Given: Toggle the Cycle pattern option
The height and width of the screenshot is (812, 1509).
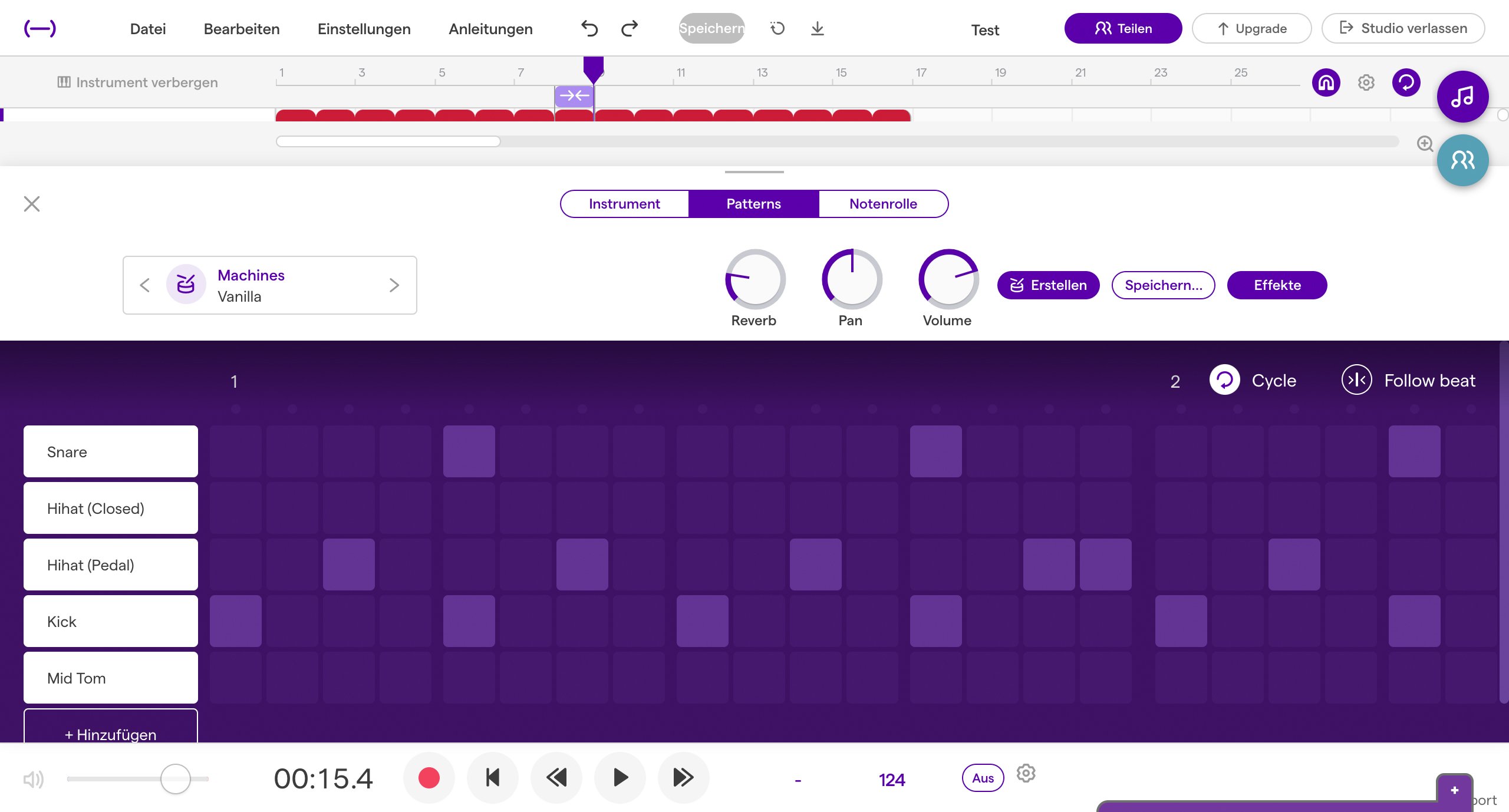Looking at the screenshot, I should (1225, 381).
